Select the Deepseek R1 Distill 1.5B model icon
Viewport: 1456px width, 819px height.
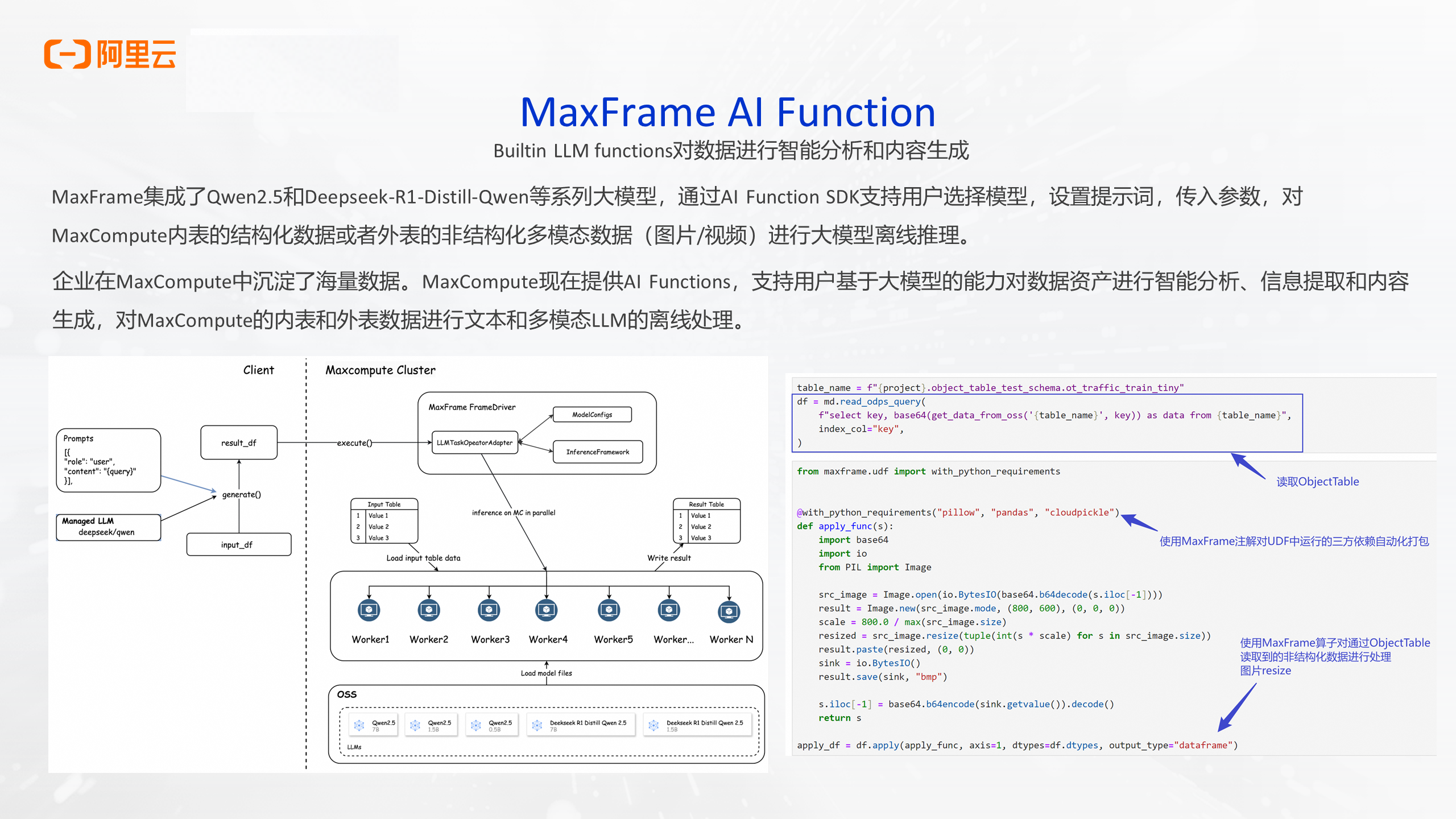coord(653,725)
